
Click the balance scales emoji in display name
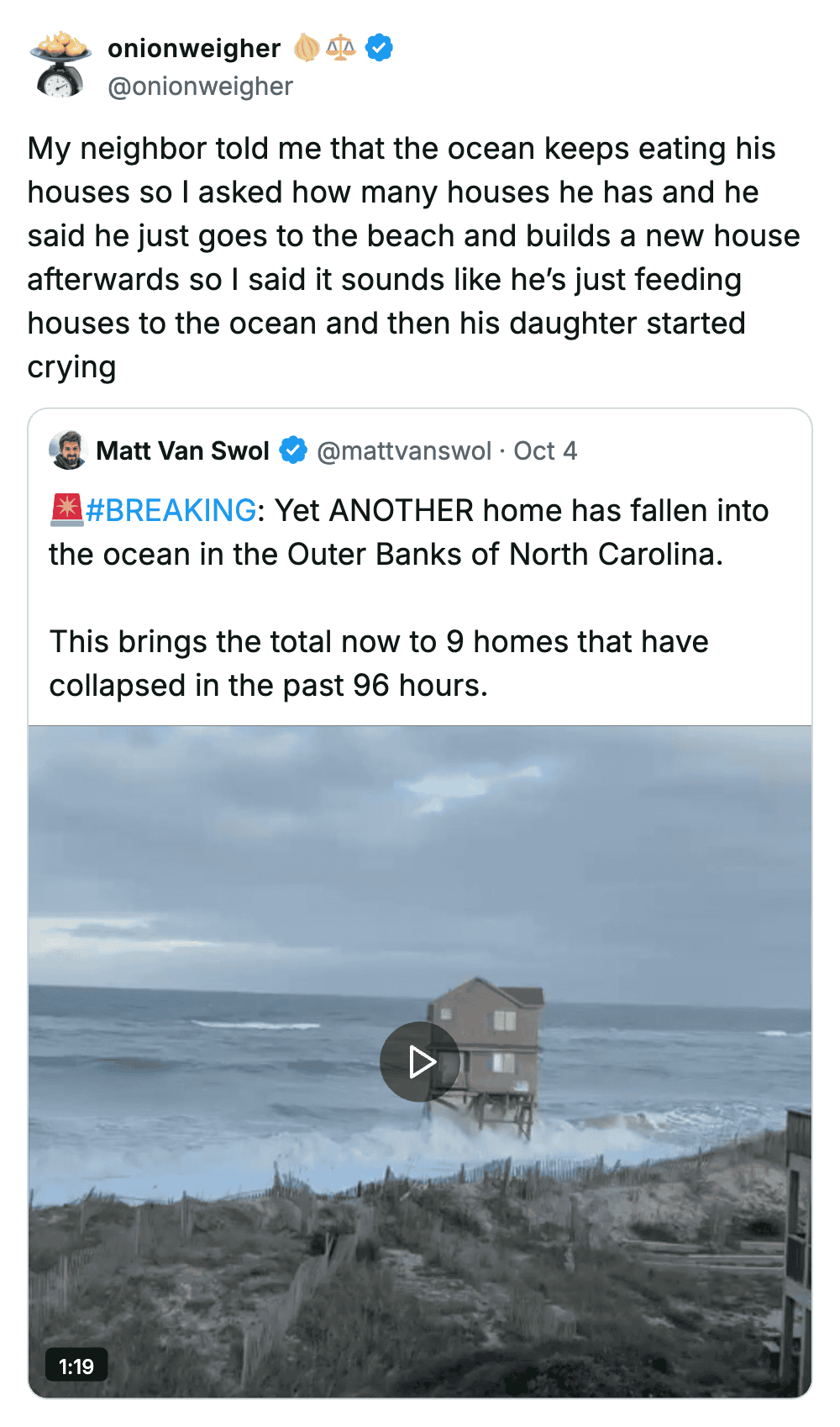tap(340, 48)
